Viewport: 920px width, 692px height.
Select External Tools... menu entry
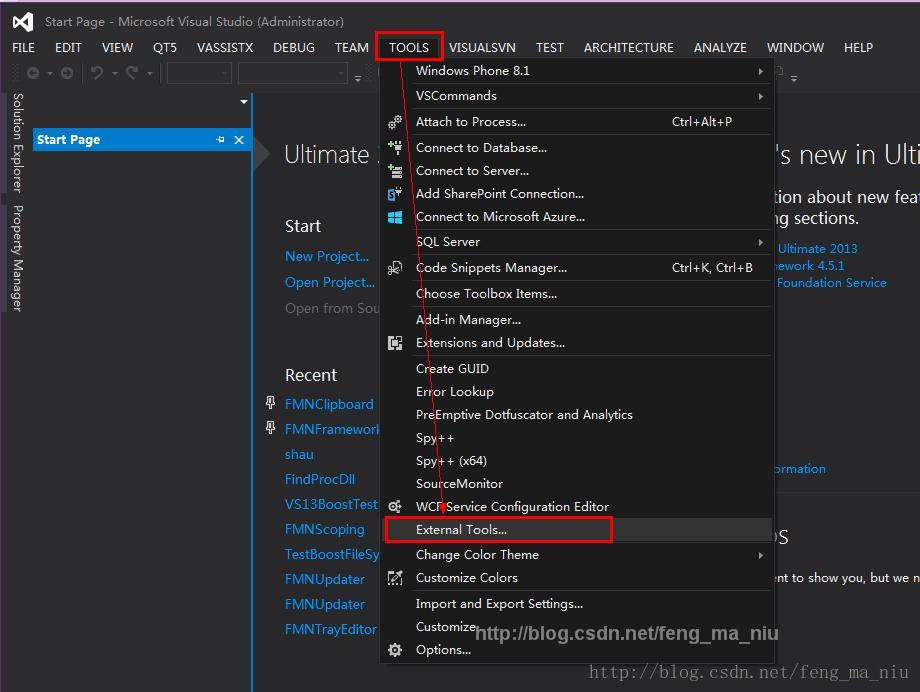578,529
